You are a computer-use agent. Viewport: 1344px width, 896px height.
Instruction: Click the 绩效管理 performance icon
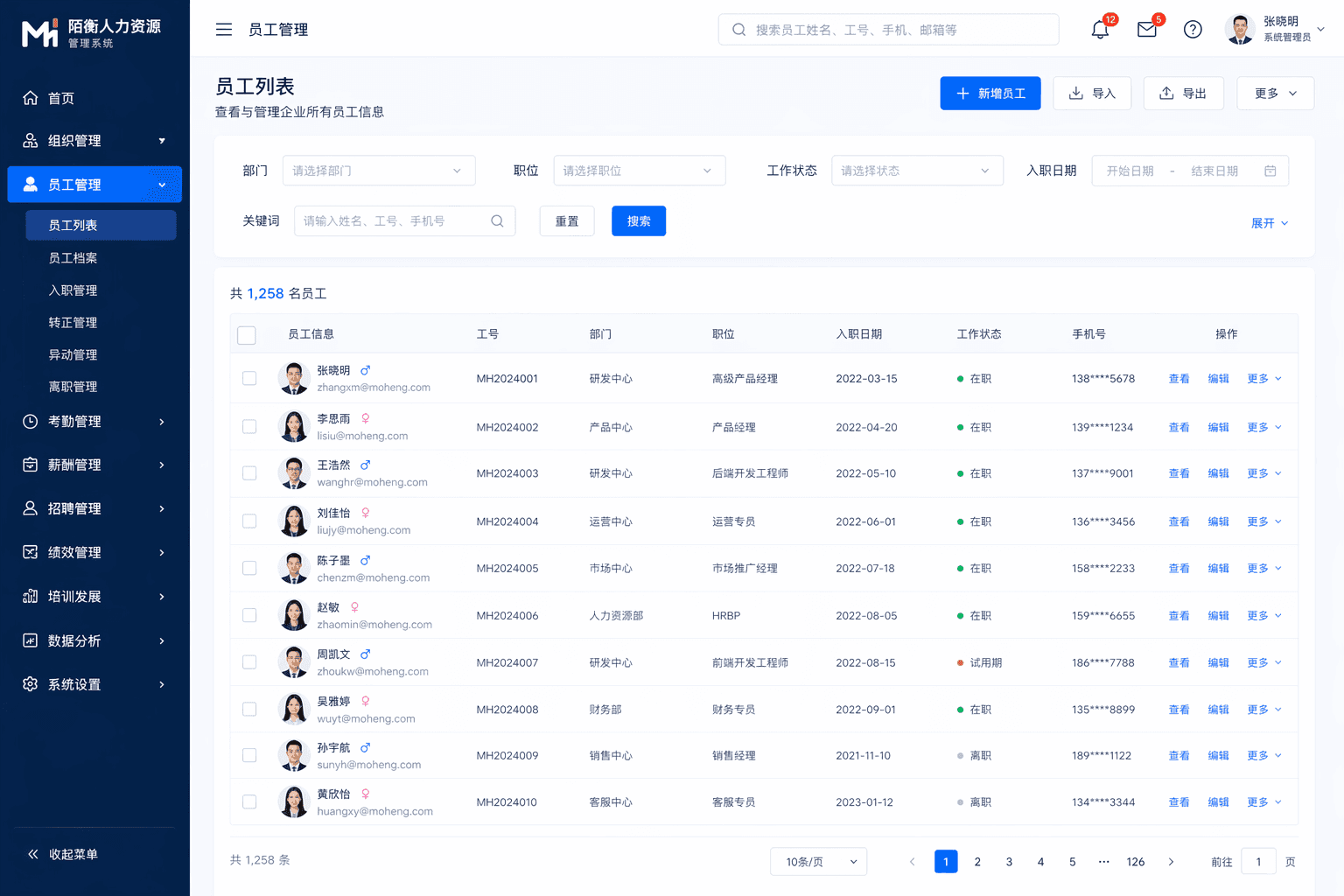[31, 552]
